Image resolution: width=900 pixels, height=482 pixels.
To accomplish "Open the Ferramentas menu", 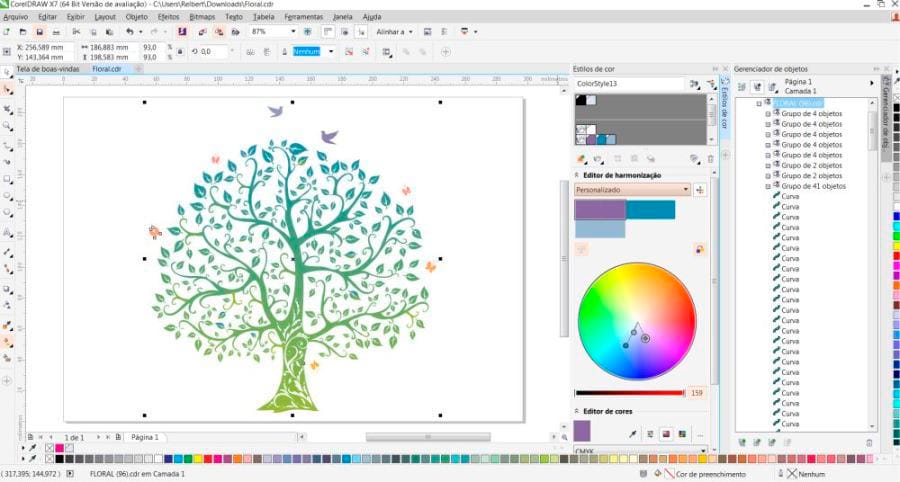I will tap(304, 17).
